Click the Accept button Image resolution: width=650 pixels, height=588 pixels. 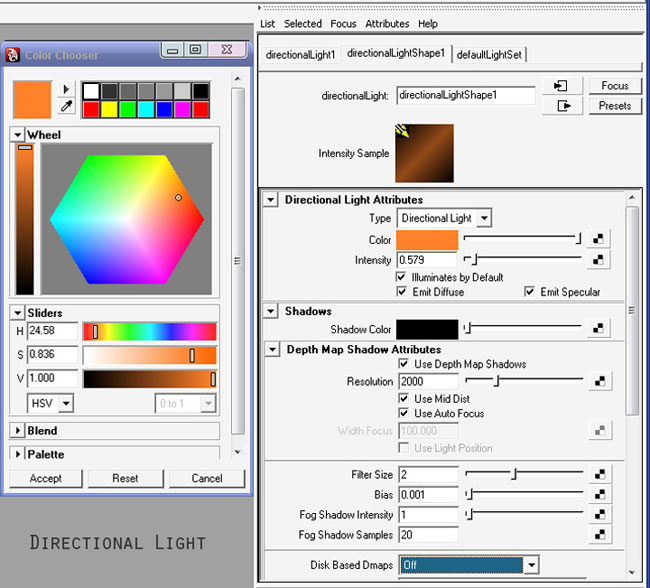click(x=45, y=478)
